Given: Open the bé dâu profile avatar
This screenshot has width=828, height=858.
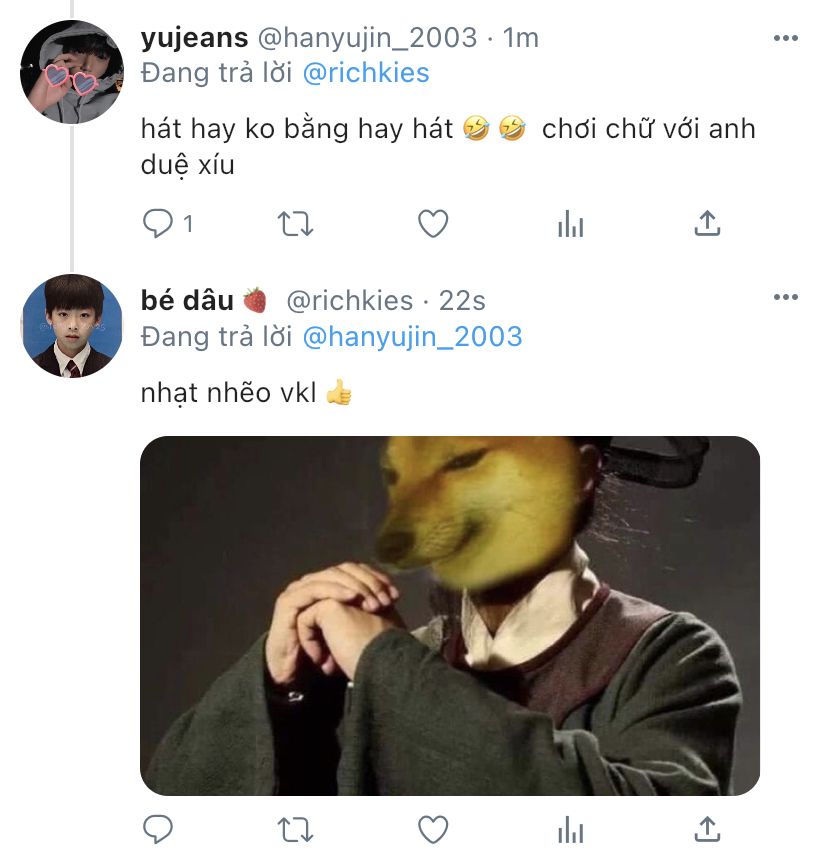Looking at the screenshot, I should 72,326.
